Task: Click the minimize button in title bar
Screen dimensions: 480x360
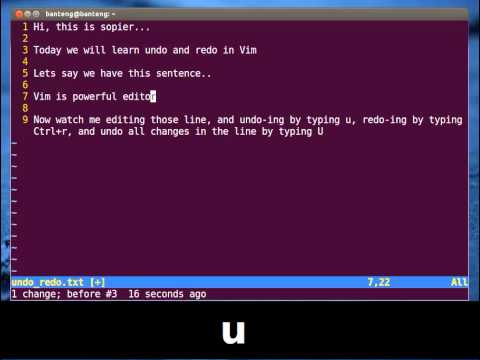Action: (28, 14)
